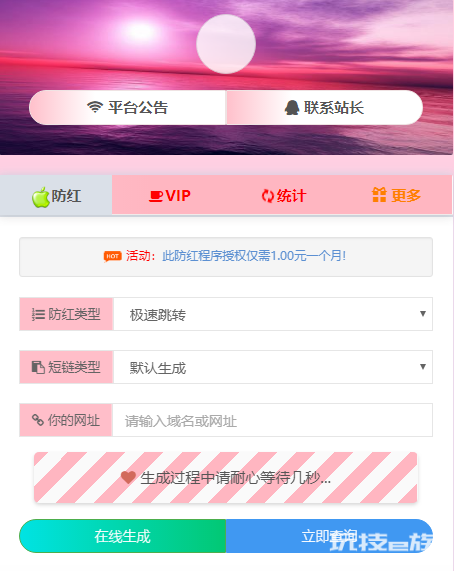Screen dimensions: 454x571
Task: Click the HOT badge icon in announcement
Action: click(x=112, y=256)
